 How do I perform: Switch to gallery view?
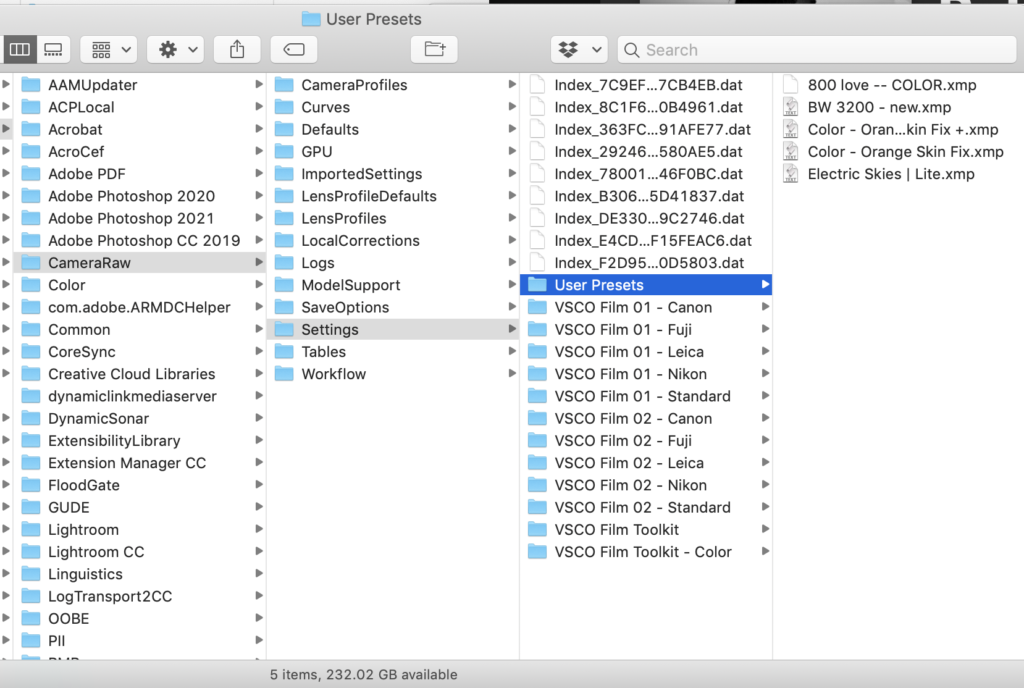point(53,49)
